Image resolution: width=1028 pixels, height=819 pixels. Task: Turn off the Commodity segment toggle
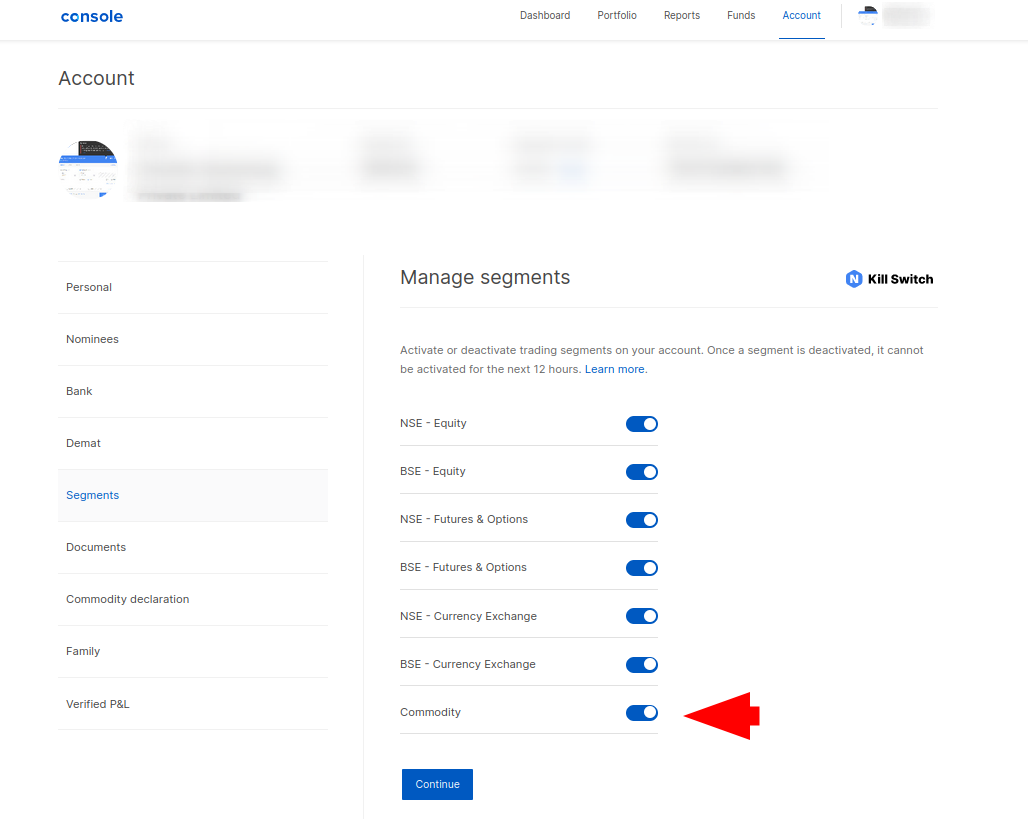[x=642, y=712]
